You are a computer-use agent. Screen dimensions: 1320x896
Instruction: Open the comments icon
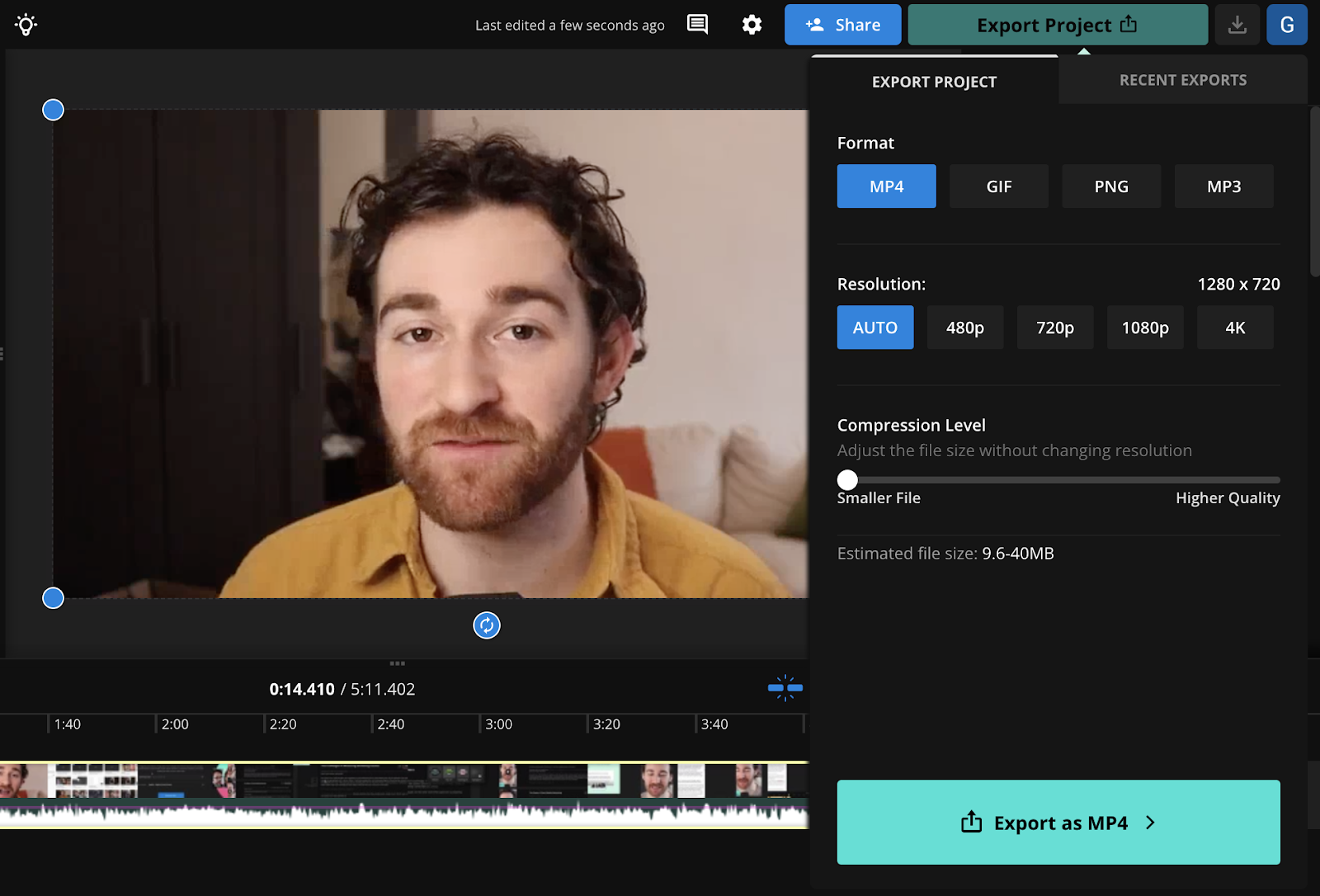click(697, 25)
